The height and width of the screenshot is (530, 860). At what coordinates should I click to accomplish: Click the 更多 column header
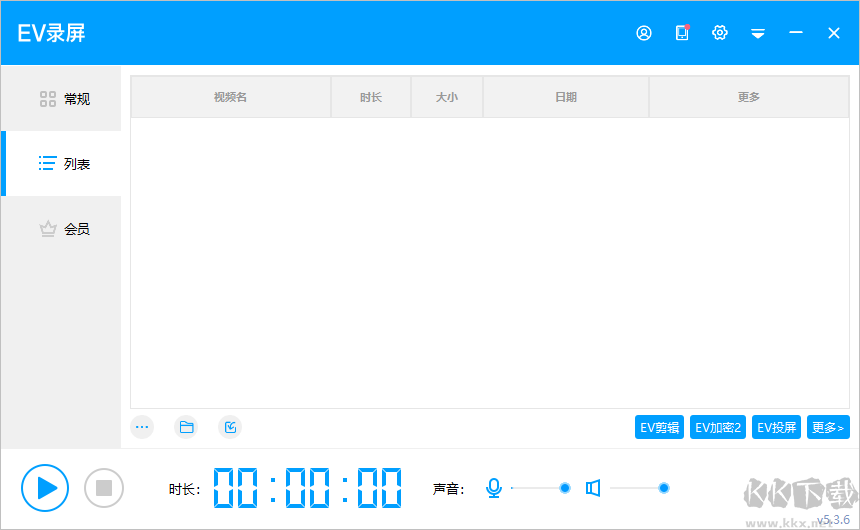click(x=749, y=97)
